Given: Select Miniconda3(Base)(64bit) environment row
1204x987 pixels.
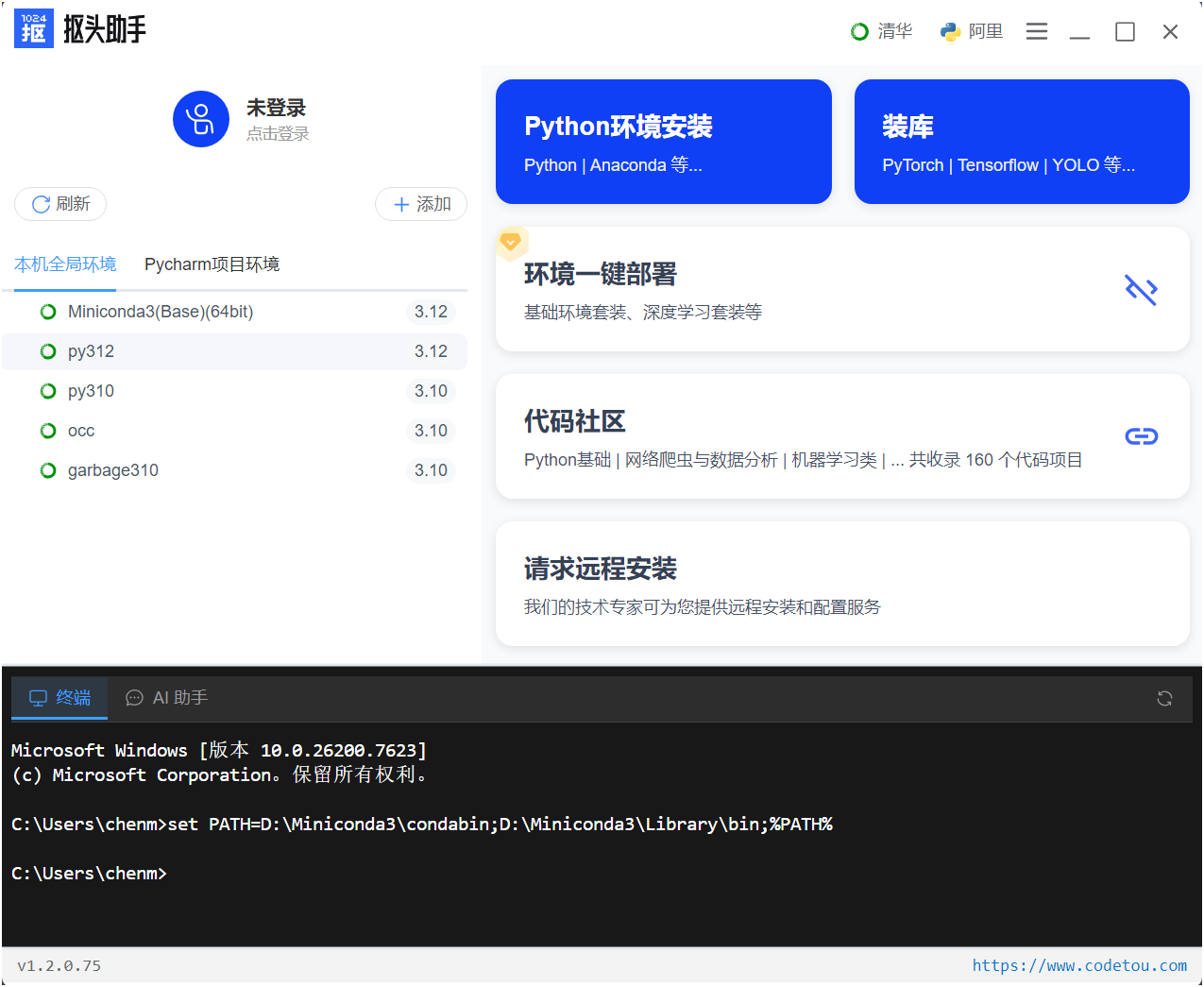Looking at the screenshot, I should click(x=234, y=312).
